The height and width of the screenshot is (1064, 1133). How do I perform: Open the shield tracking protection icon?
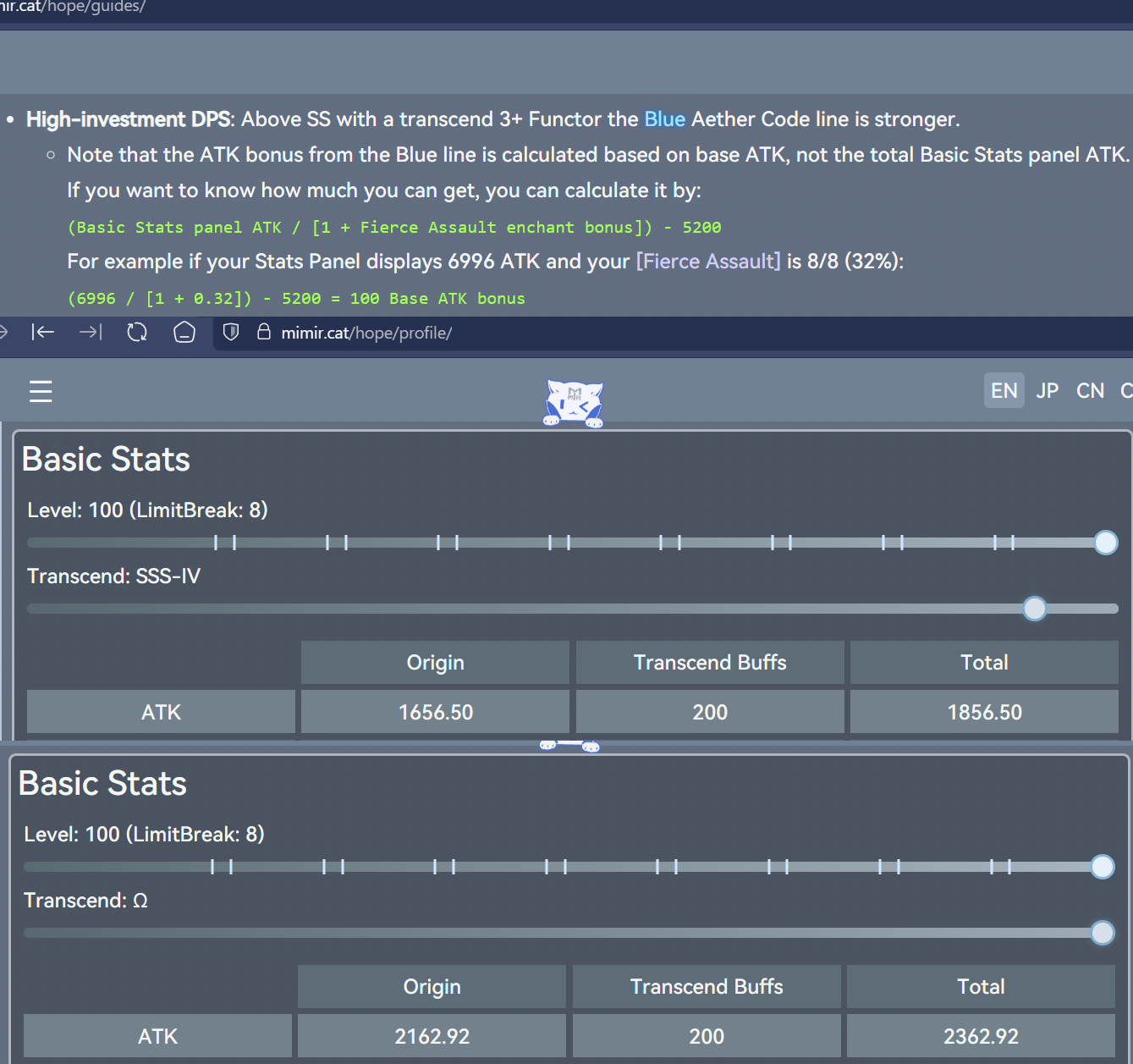[231, 332]
